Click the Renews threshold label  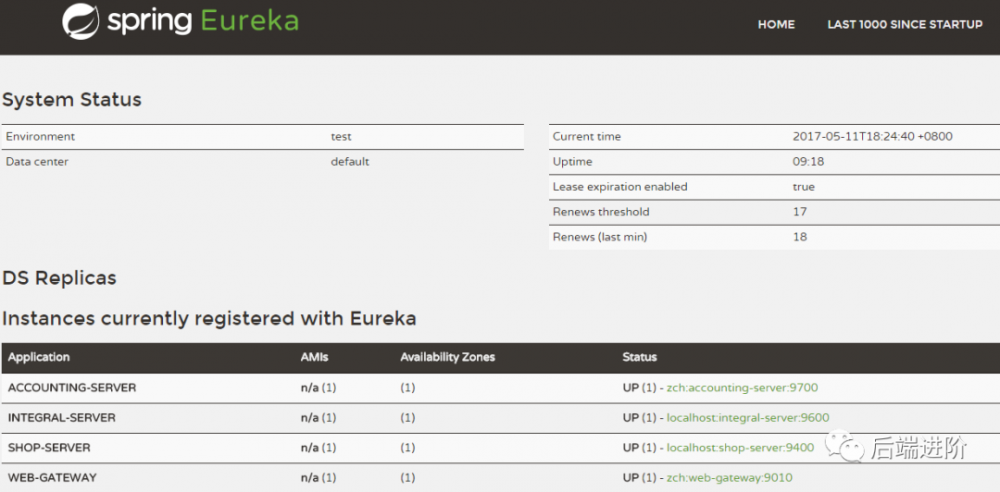tap(601, 211)
